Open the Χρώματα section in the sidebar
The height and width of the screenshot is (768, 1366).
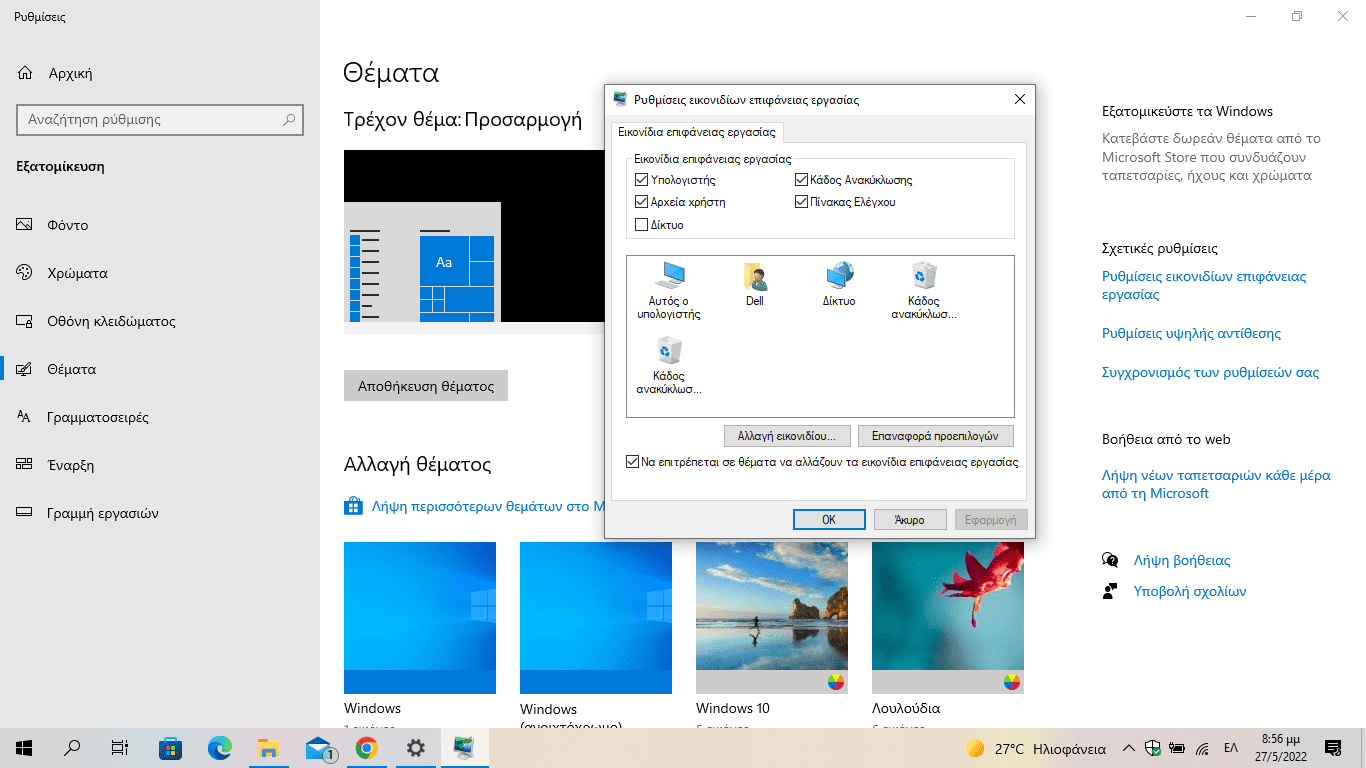click(x=77, y=273)
